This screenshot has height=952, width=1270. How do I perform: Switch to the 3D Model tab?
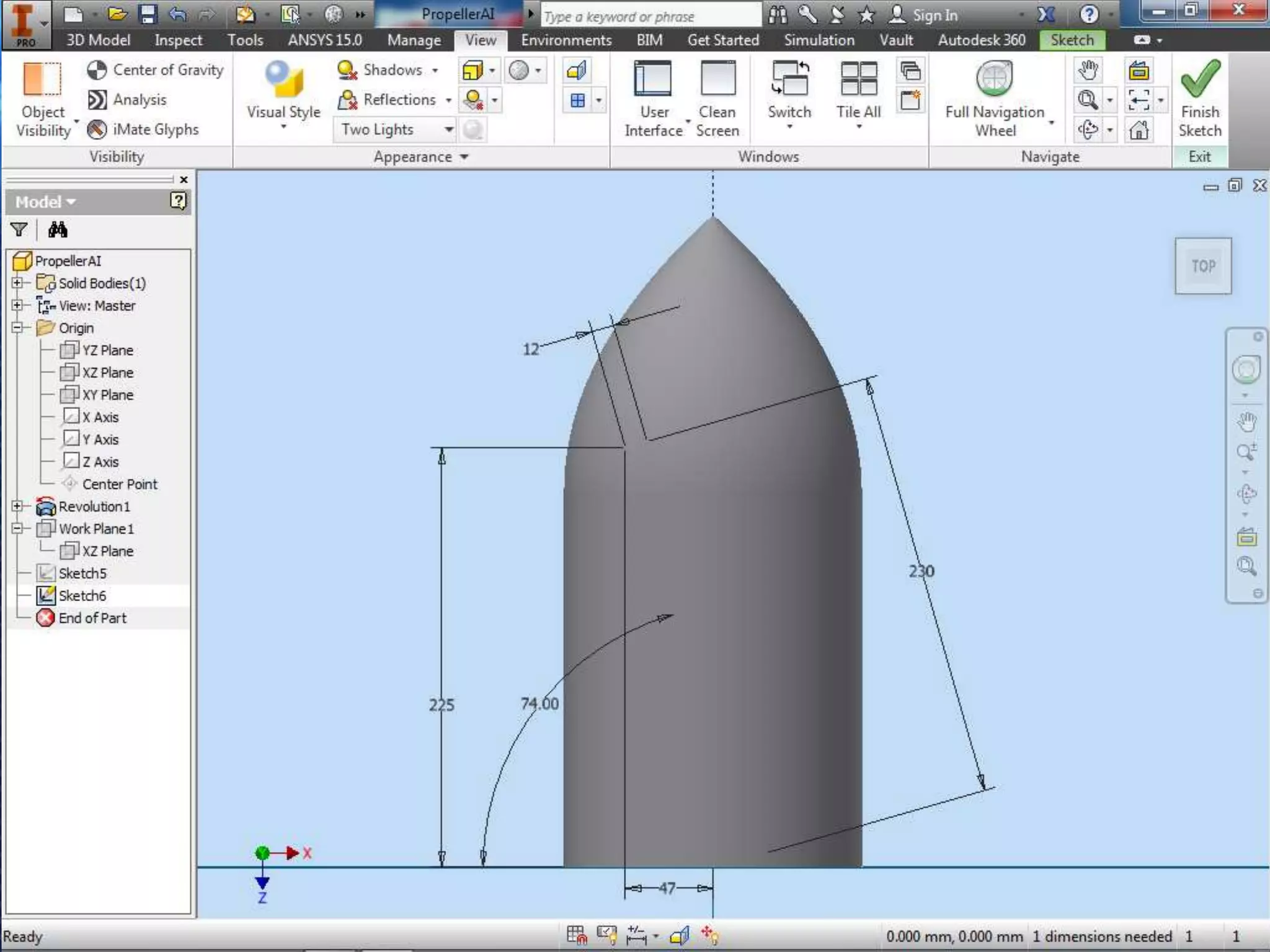(98, 40)
